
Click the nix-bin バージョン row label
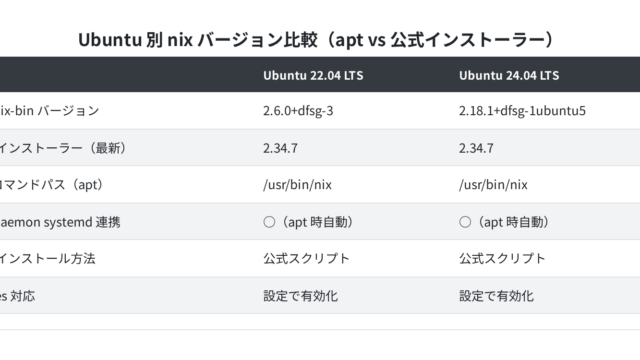(49, 111)
